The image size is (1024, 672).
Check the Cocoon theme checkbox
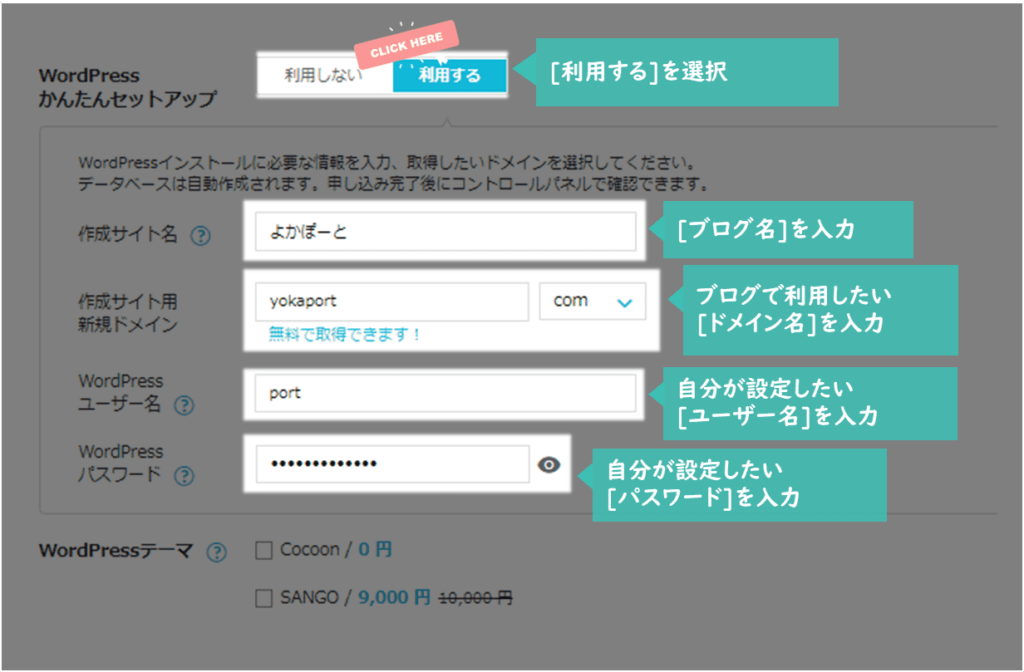click(x=264, y=551)
